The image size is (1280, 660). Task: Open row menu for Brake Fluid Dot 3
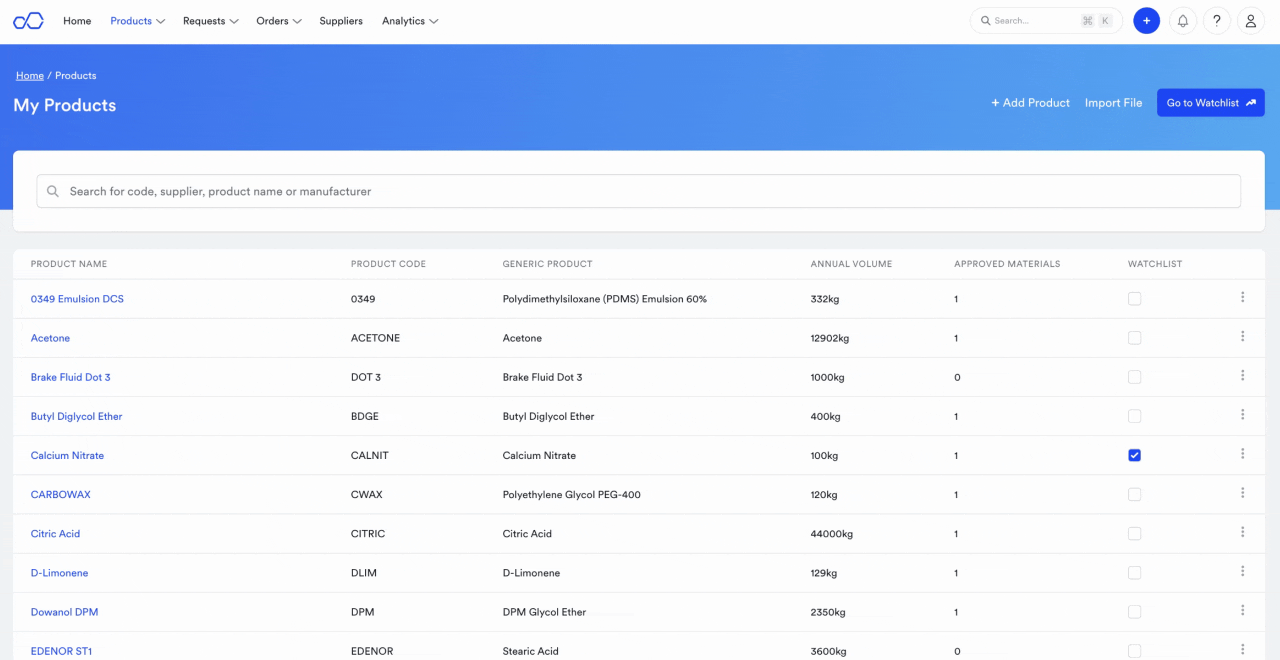pyautogui.click(x=1242, y=375)
